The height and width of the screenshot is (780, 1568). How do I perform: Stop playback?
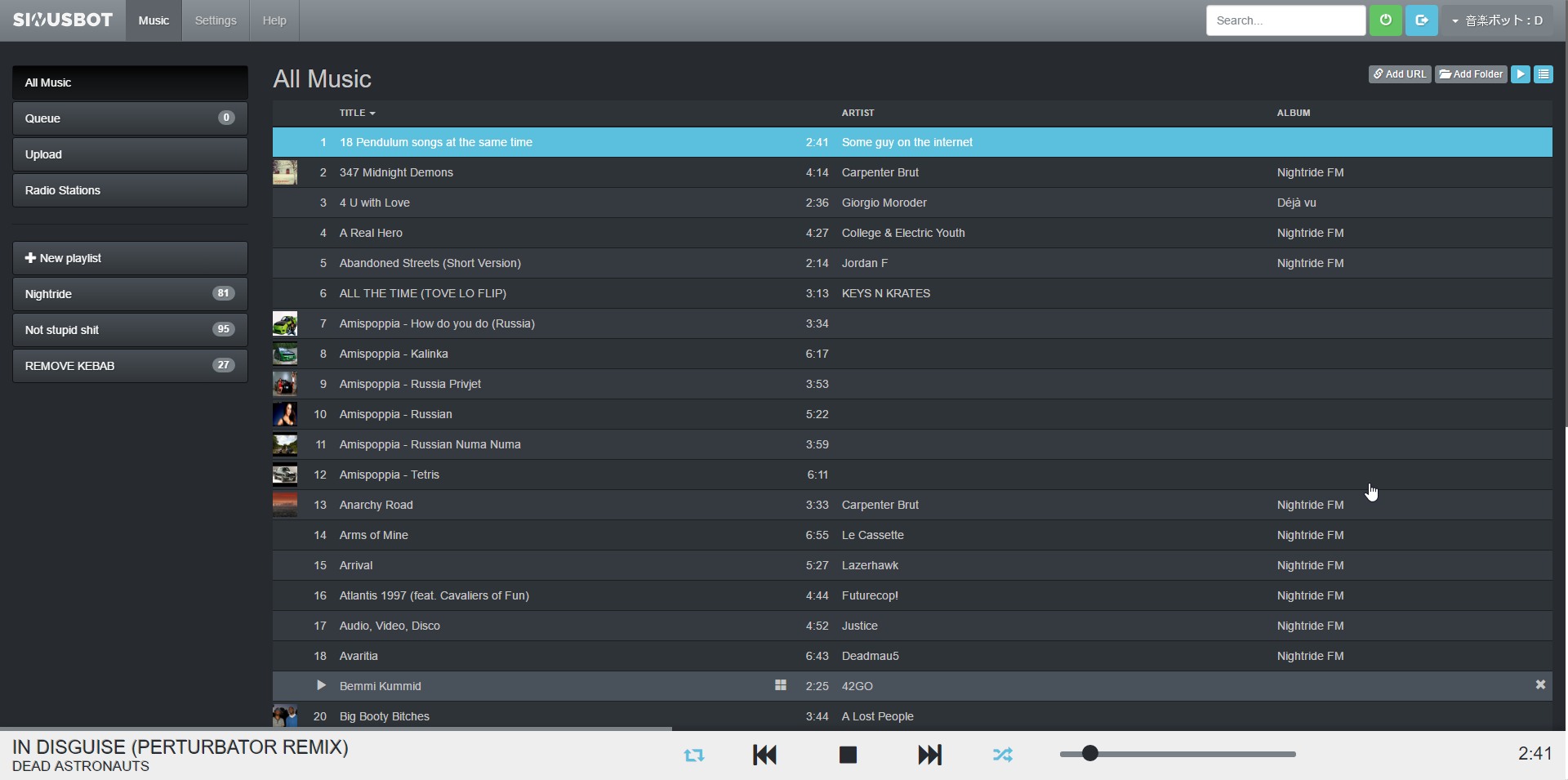coord(849,755)
